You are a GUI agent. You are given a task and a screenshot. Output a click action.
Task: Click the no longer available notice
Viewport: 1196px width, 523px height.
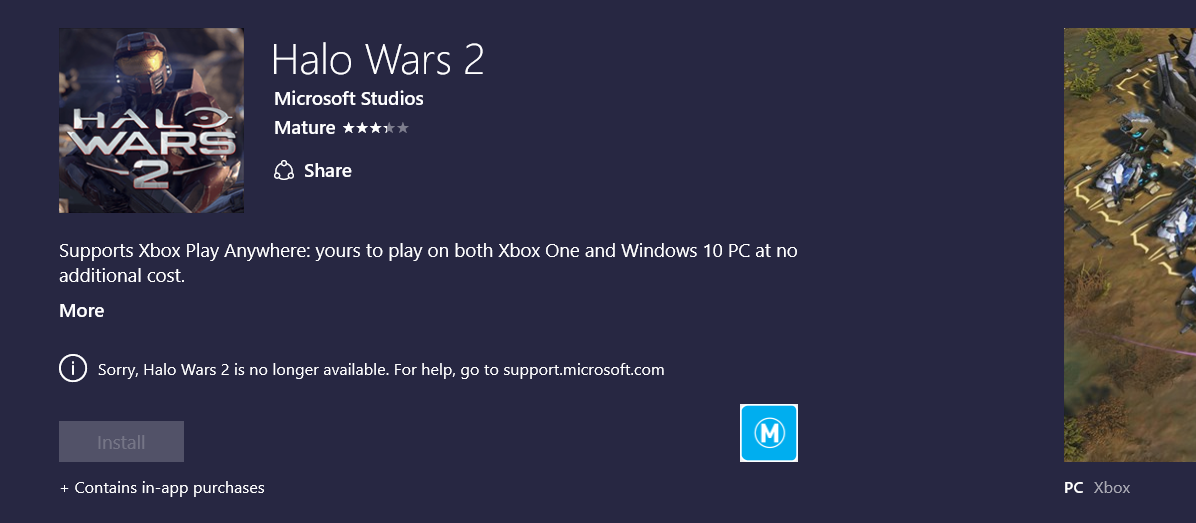click(381, 370)
